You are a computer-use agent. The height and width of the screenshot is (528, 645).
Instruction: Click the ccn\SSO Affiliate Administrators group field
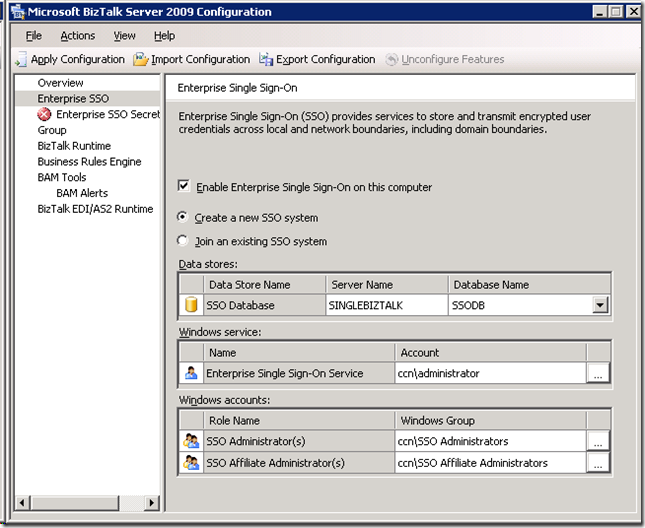pos(490,463)
